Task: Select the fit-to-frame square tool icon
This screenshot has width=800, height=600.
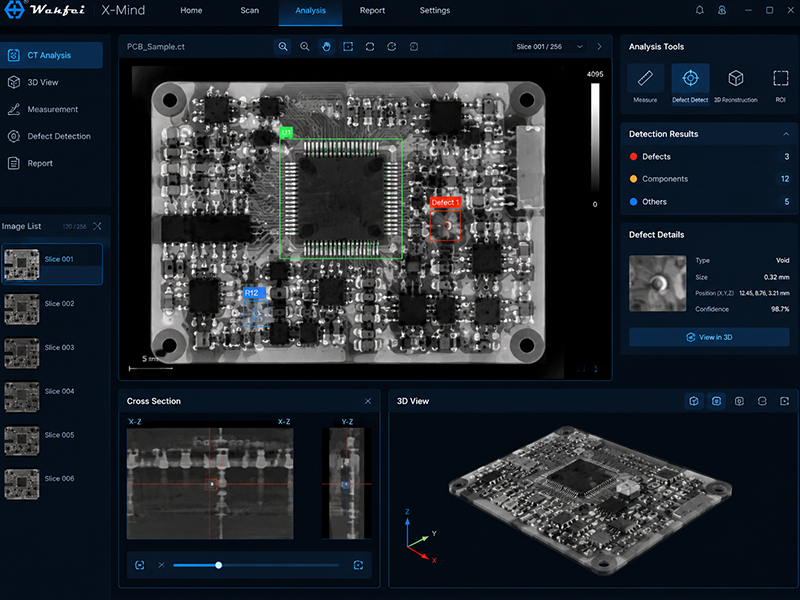Action: click(x=348, y=47)
